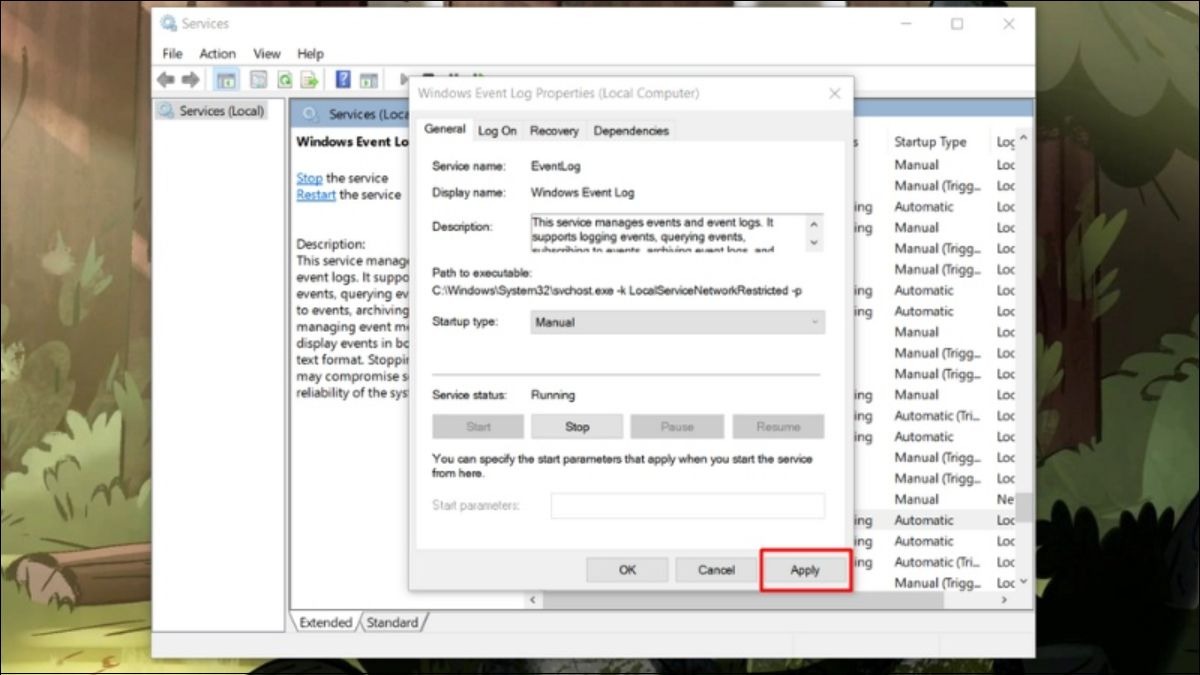Viewport: 1200px width, 675px height.
Task: Click the Export List toolbar icon
Action: point(311,80)
